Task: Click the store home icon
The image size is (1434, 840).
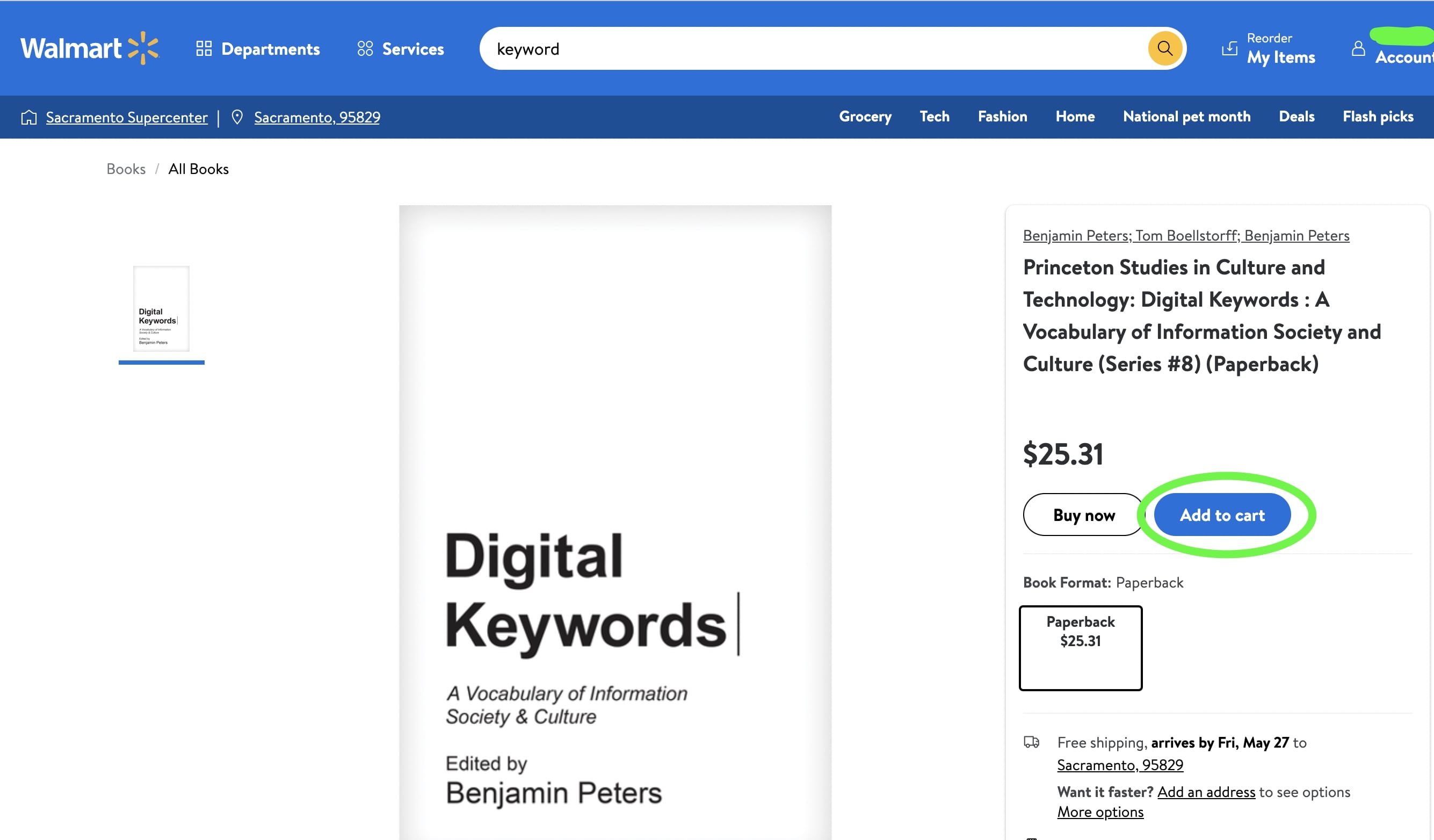Action: 29,117
